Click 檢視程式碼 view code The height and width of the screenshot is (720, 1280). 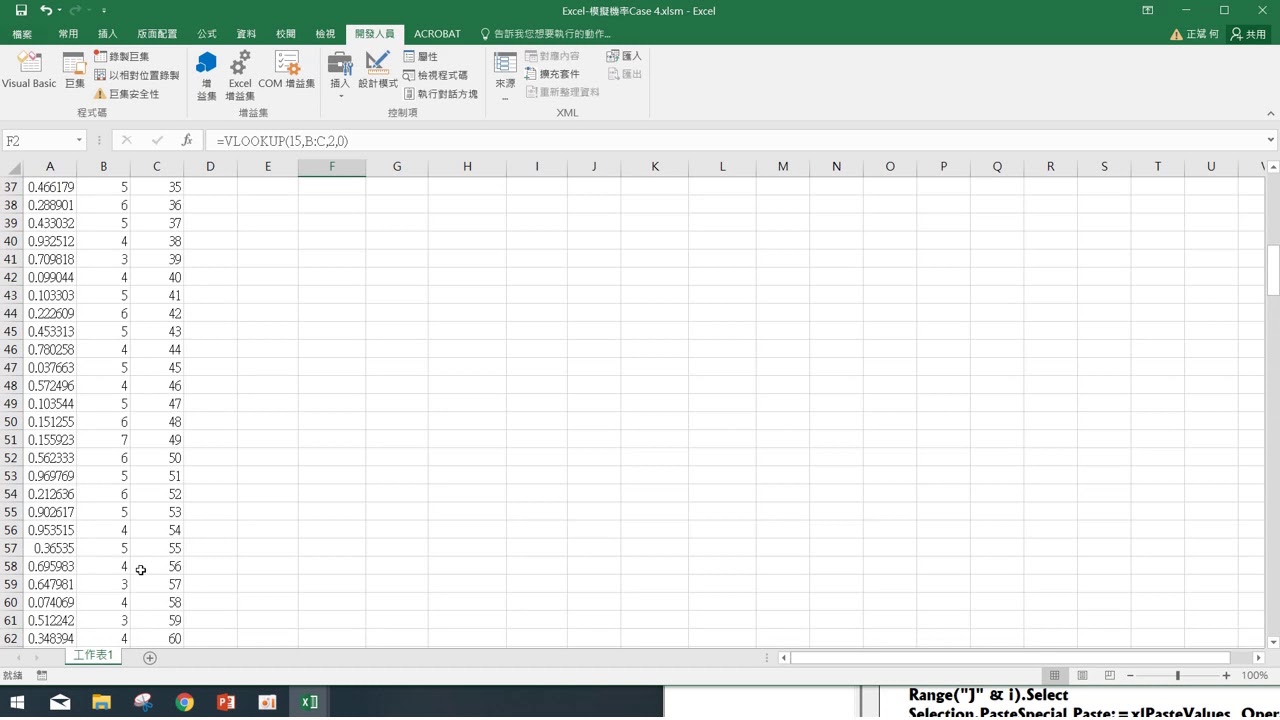[435, 75]
